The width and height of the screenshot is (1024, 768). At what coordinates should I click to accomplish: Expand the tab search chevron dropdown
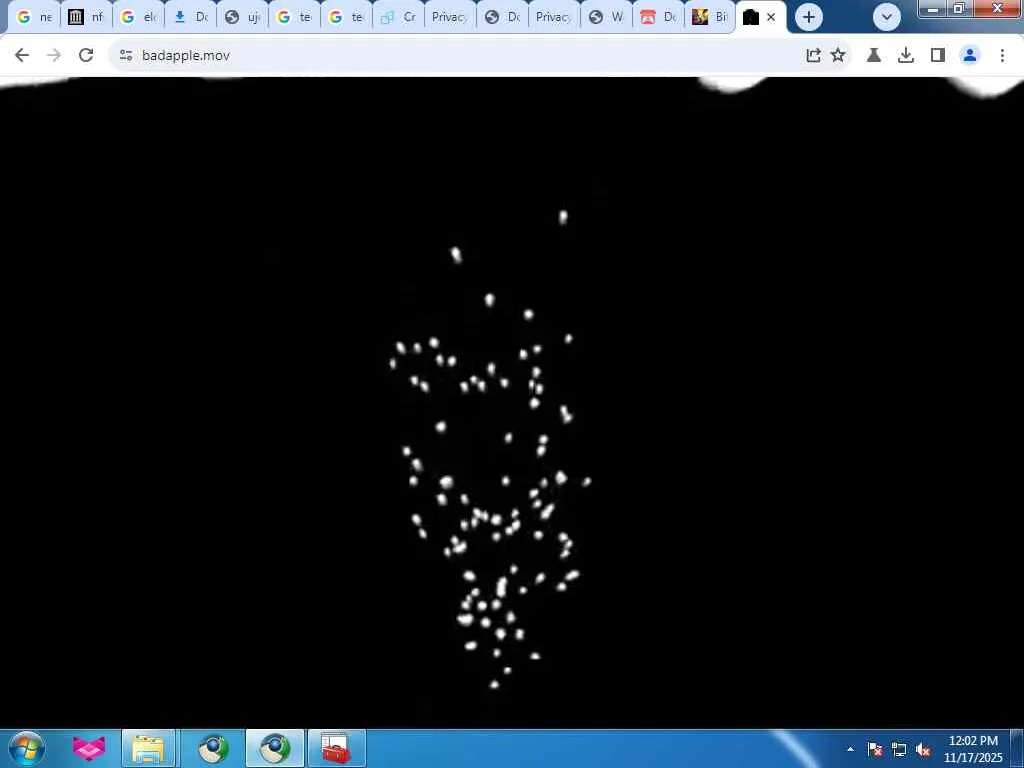[x=886, y=18]
